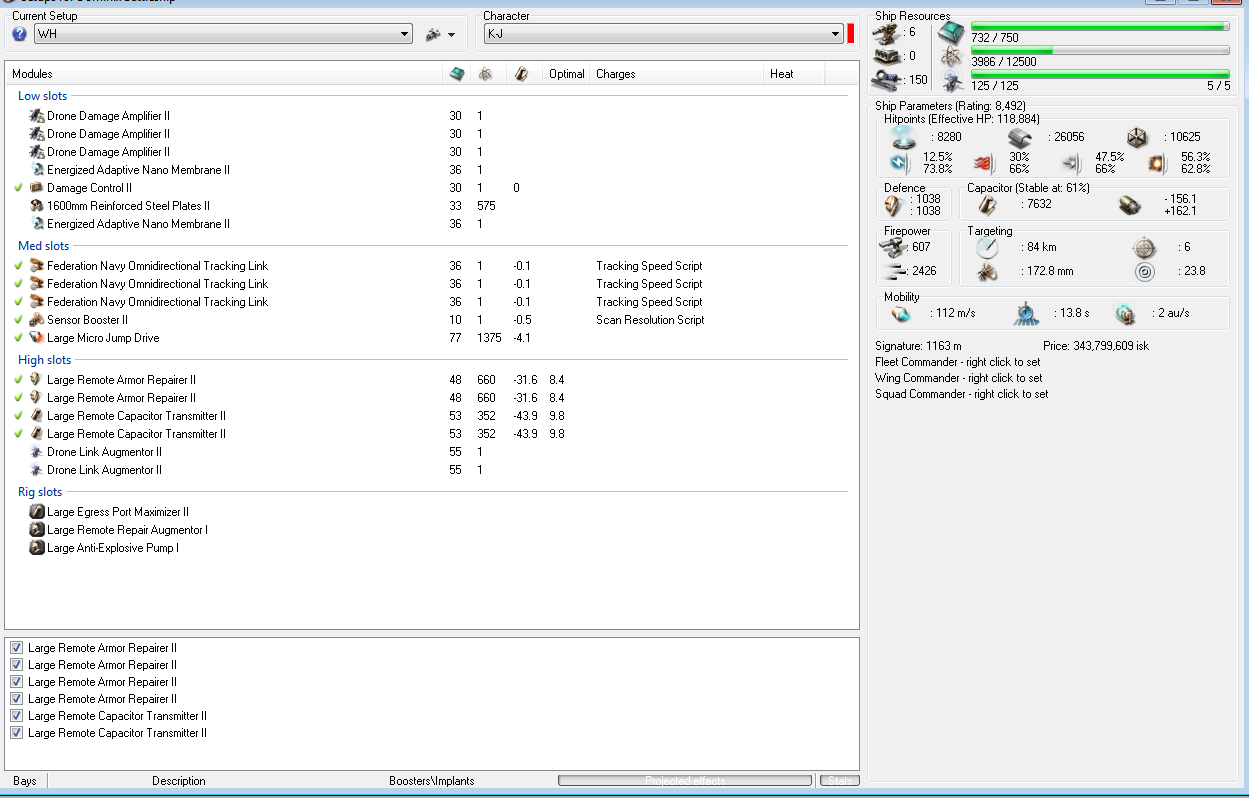Image resolution: width=1249 pixels, height=798 pixels.
Task: Click the Defence tank icon showing 1038
Action: tap(895, 205)
